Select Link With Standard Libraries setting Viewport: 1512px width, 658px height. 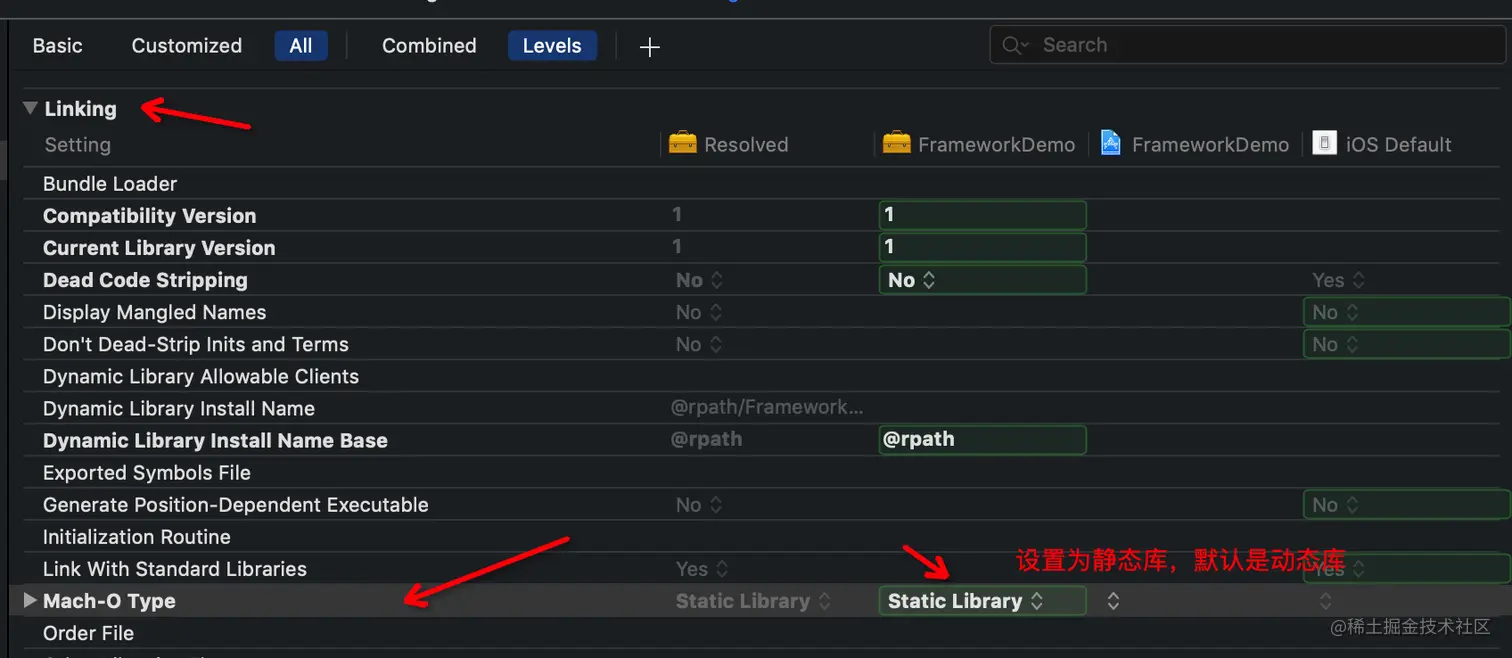click(175, 569)
